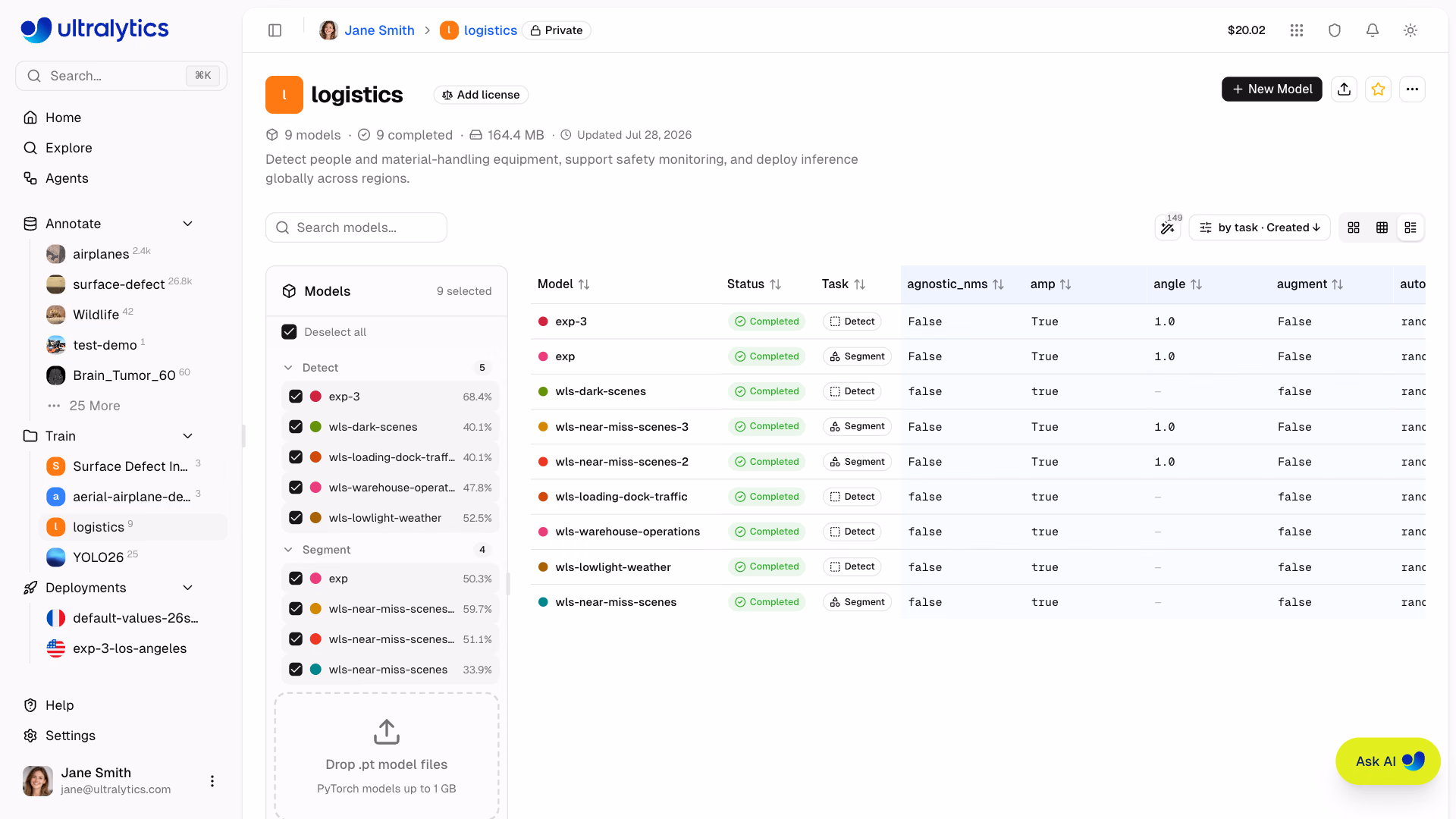Image resolution: width=1456 pixels, height=819 pixels.
Task: Uncheck wls-near-miss-scenes 33.9% checkbox
Action: click(296, 670)
